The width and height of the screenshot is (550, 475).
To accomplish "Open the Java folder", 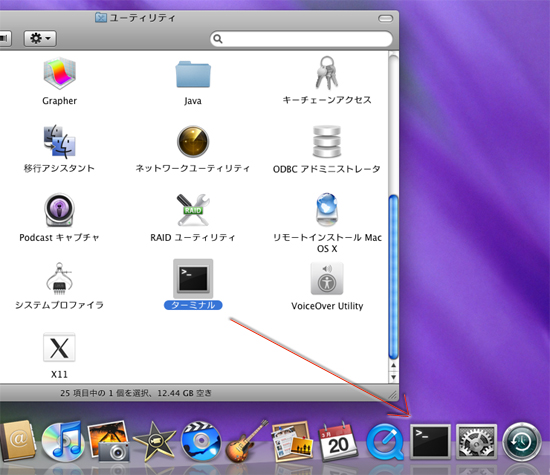I will 193,74.
